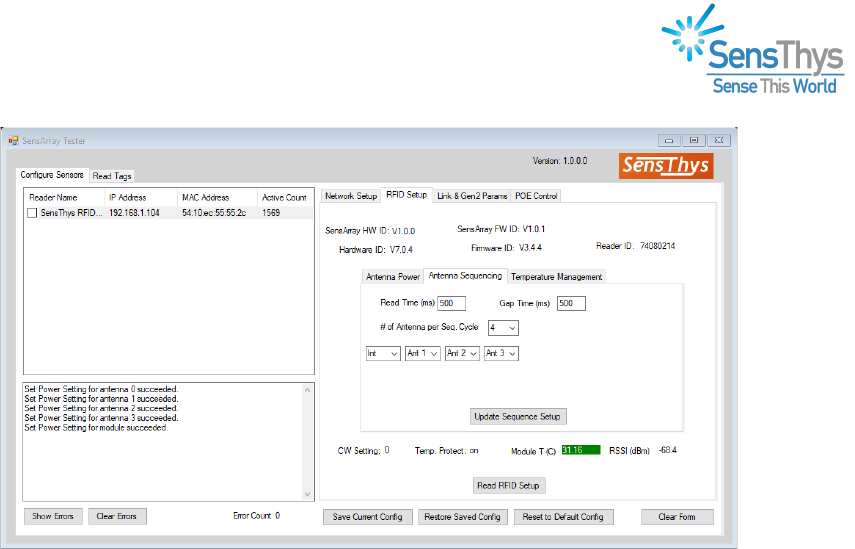855x549 pixels.
Task: Click log line 'antenna 0 succeeded'
Action: tap(101, 389)
